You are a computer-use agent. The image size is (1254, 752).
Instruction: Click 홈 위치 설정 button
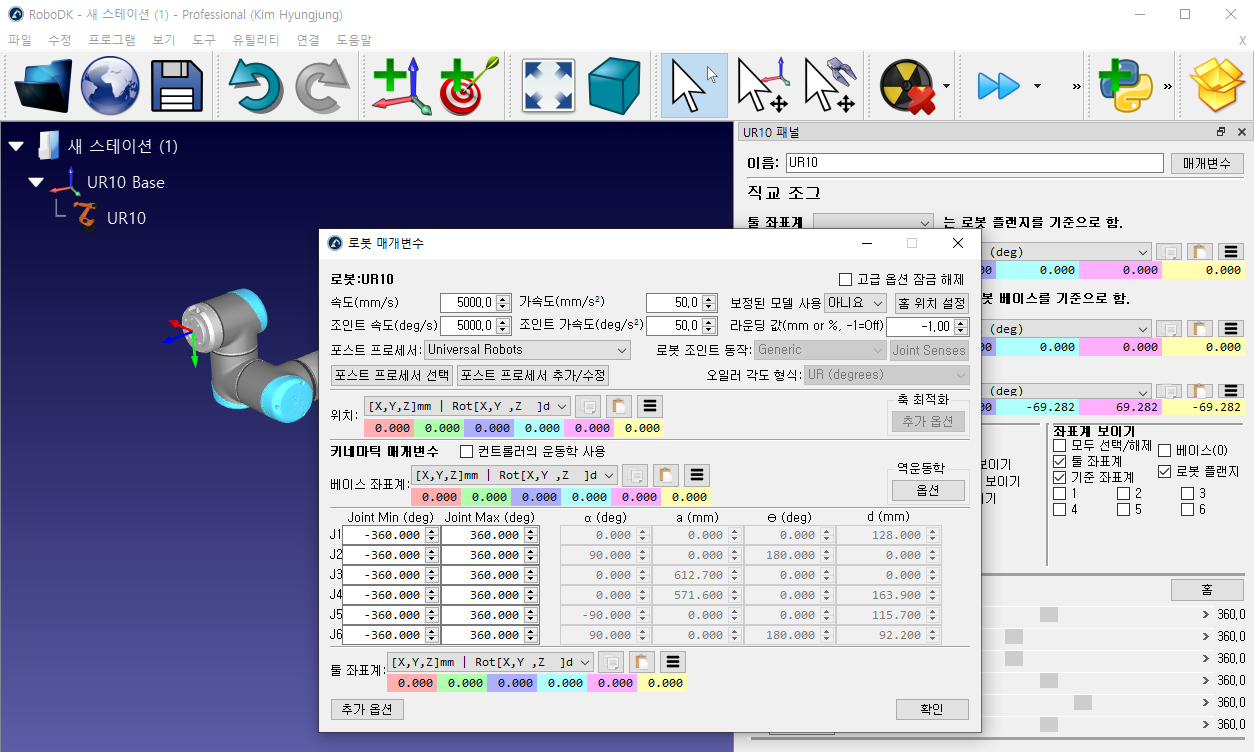932,302
